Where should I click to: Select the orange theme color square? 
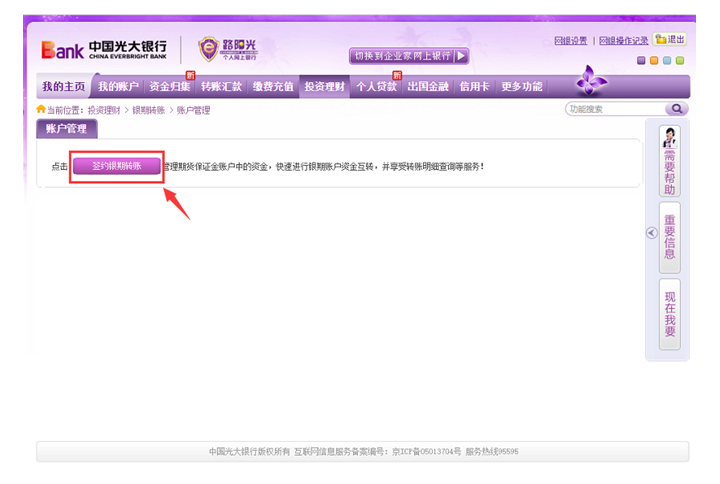click(655, 60)
